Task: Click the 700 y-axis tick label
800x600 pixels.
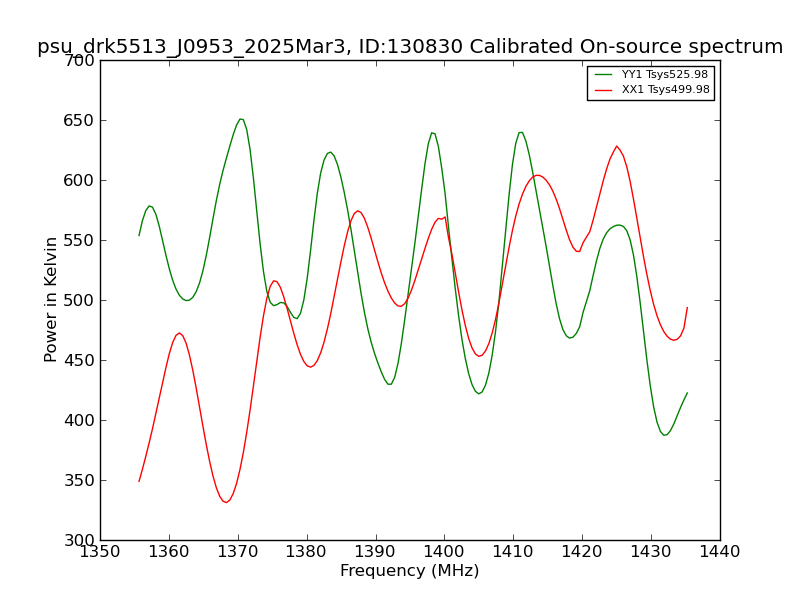Action: tap(79, 61)
